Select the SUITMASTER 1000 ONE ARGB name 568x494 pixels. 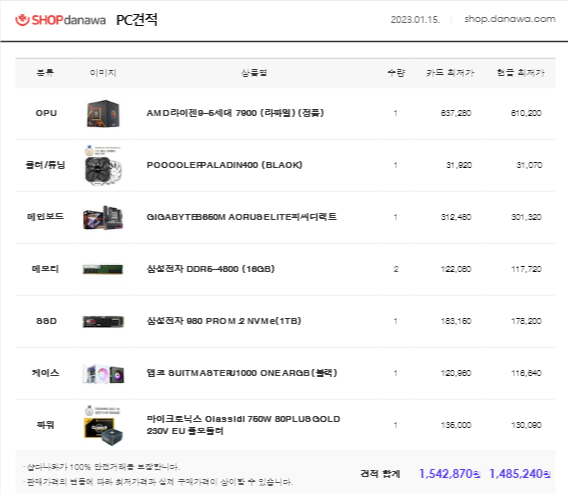(x=242, y=373)
